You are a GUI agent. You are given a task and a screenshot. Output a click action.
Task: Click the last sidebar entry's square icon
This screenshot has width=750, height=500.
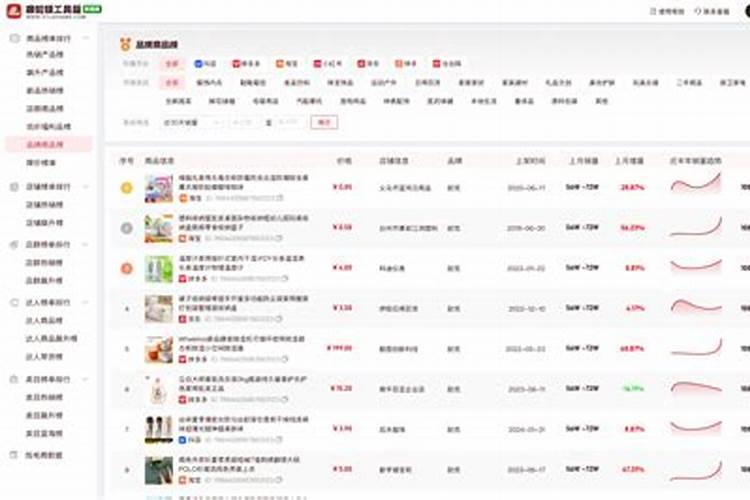tap(14, 455)
